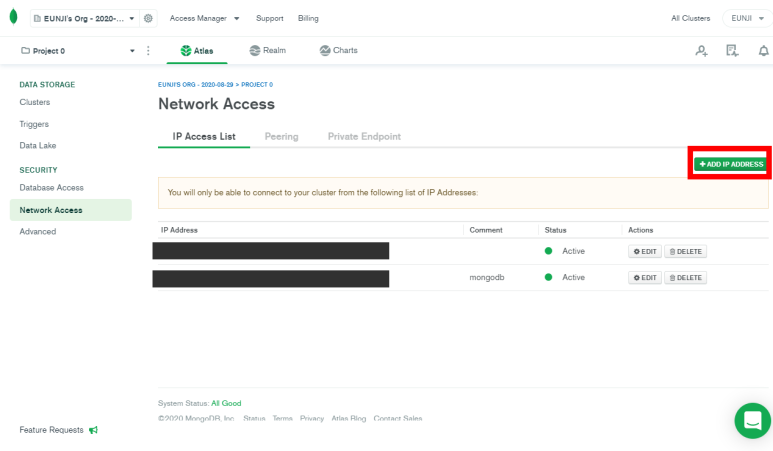The width and height of the screenshot is (773, 451).
Task: Click the MongoDB leaf logo
Action: (x=14, y=17)
